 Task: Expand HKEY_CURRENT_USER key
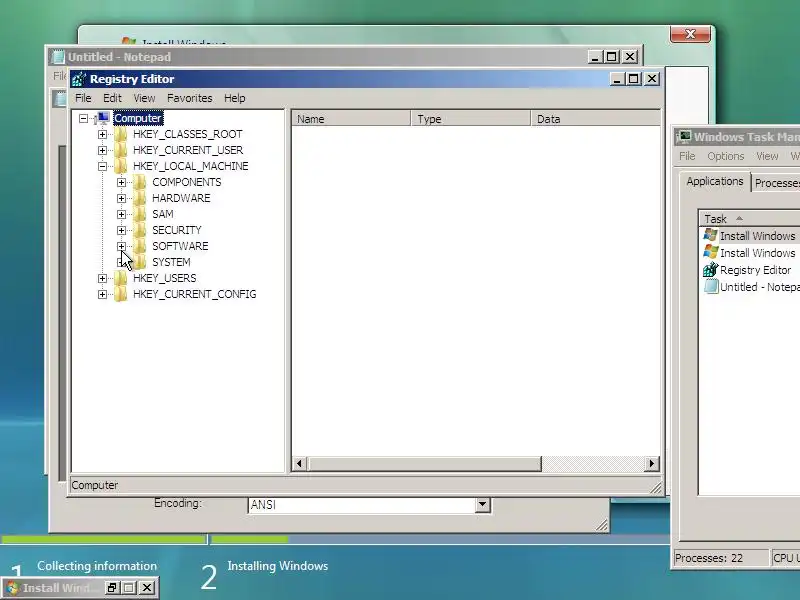point(102,150)
